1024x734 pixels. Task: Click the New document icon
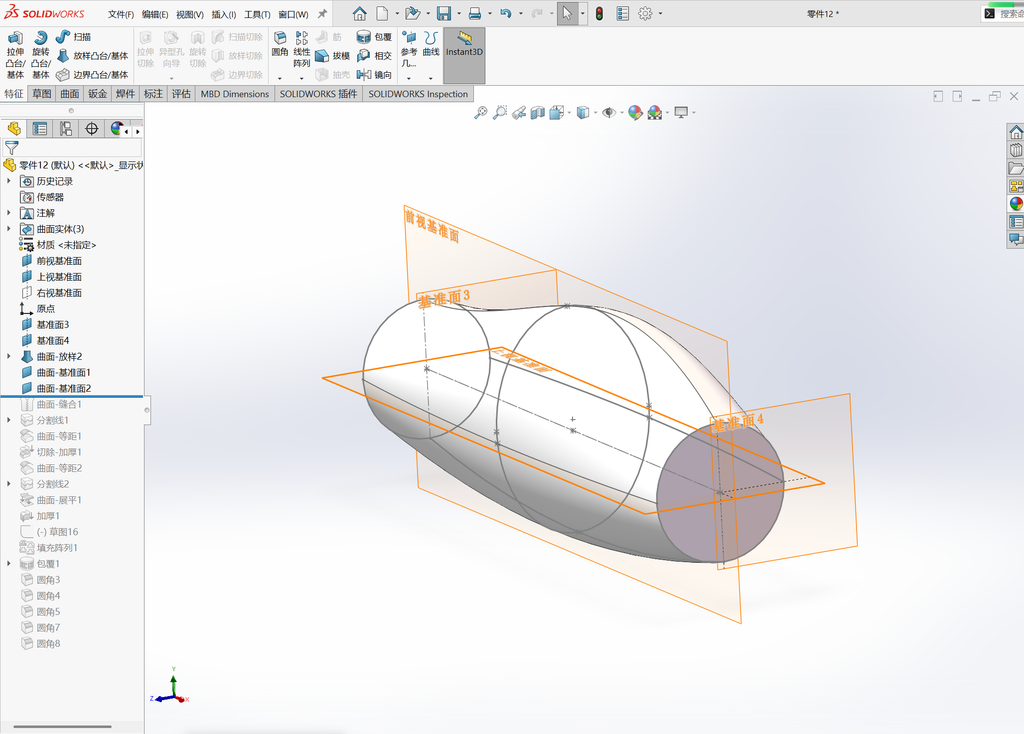(x=381, y=14)
